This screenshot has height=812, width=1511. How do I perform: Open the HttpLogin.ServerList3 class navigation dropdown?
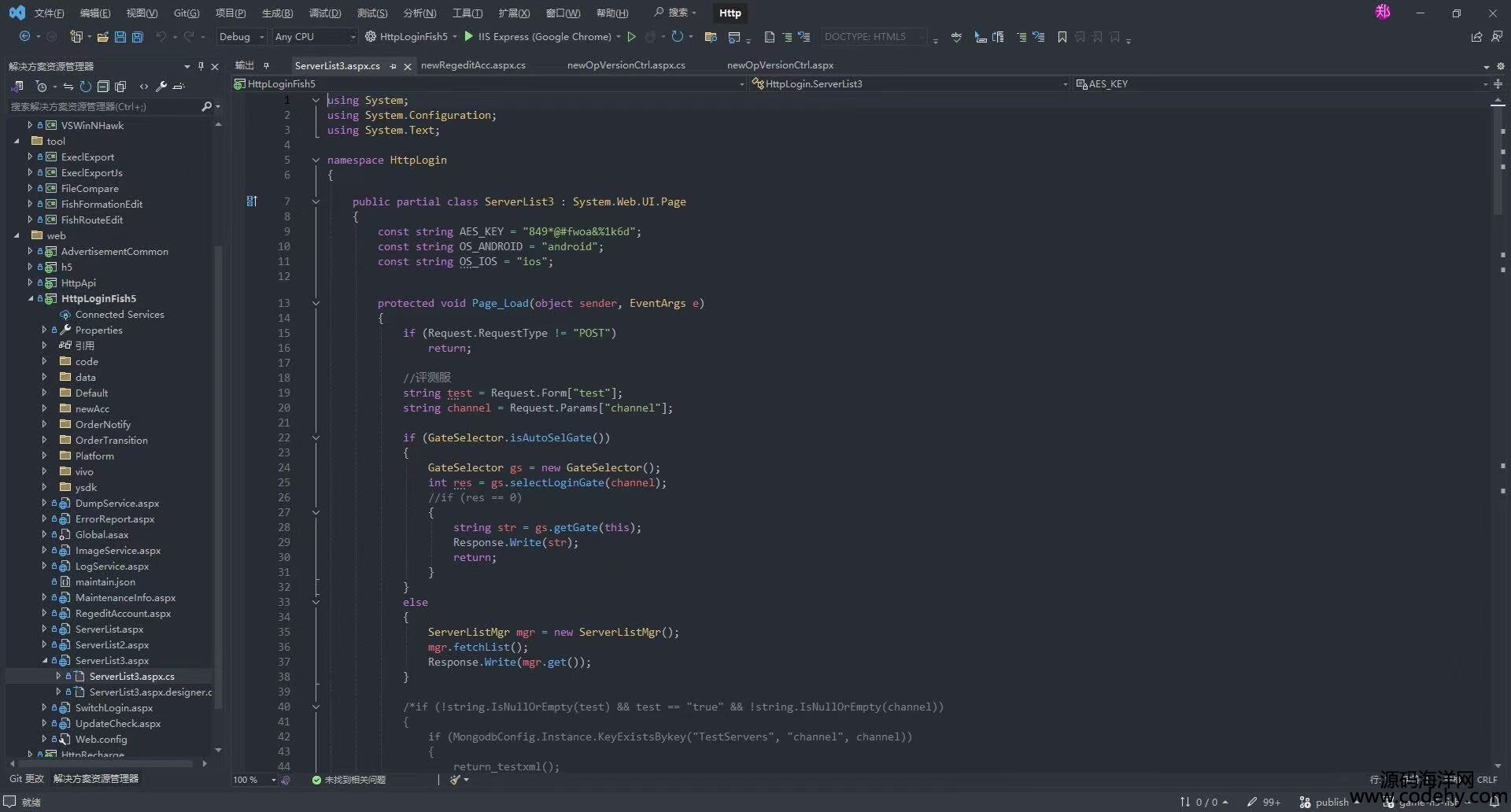click(x=911, y=83)
